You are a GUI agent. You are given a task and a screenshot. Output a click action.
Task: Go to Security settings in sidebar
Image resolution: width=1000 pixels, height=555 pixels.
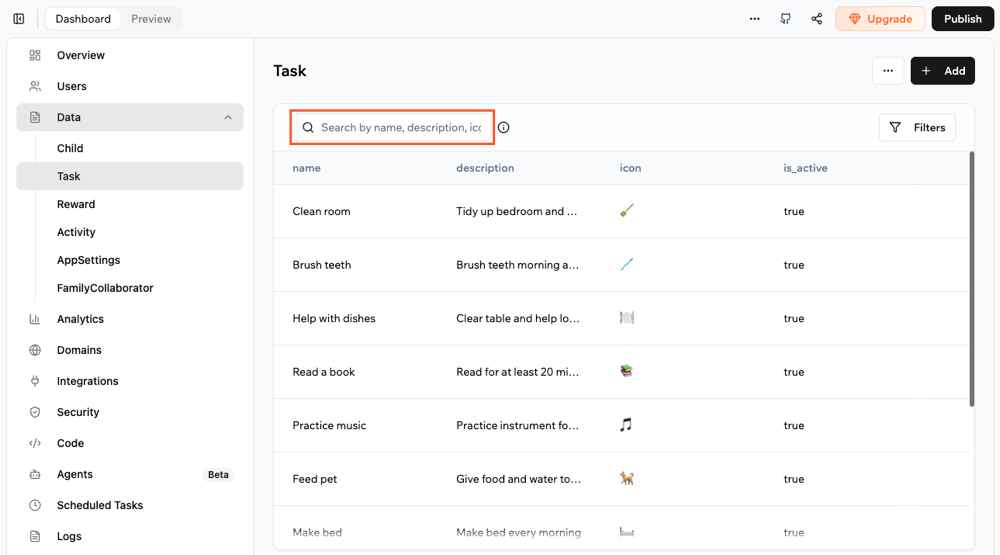point(78,412)
